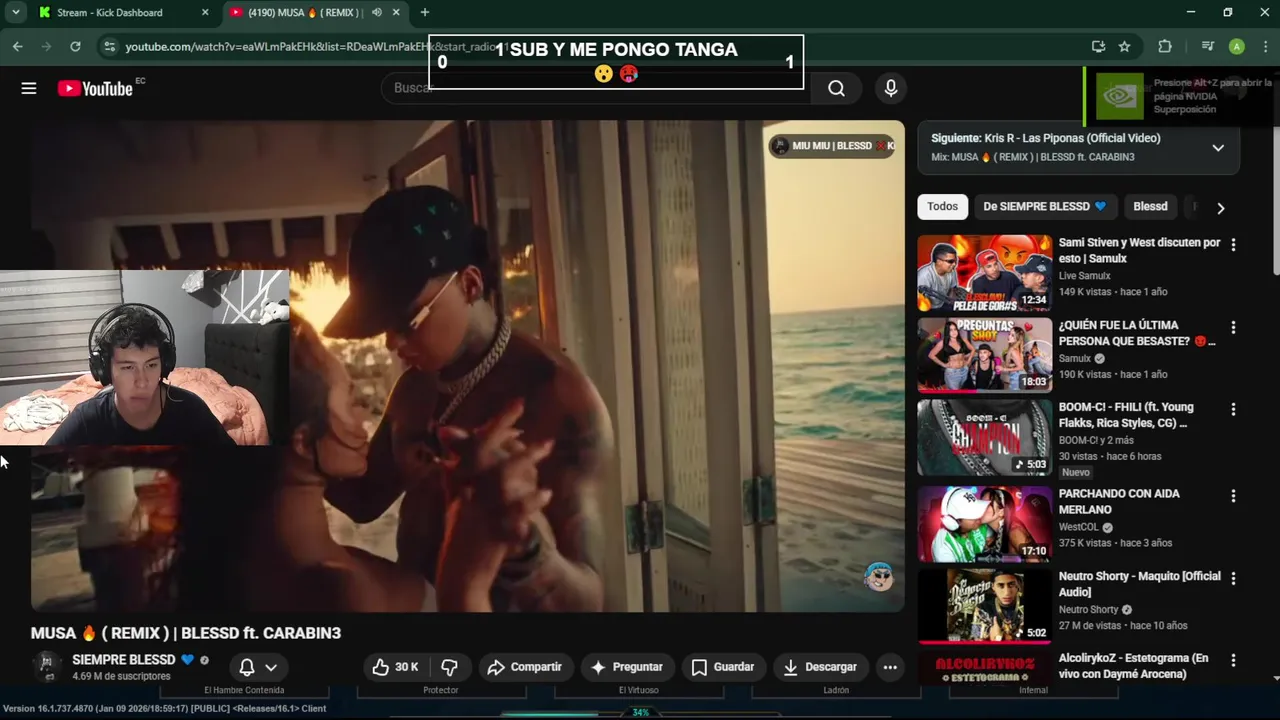Open Sami Stiven y West video thumbnail
Image resolution: width=1280 pixels, height=720 pixels.
pyautogui.click(x=985, y=273)
